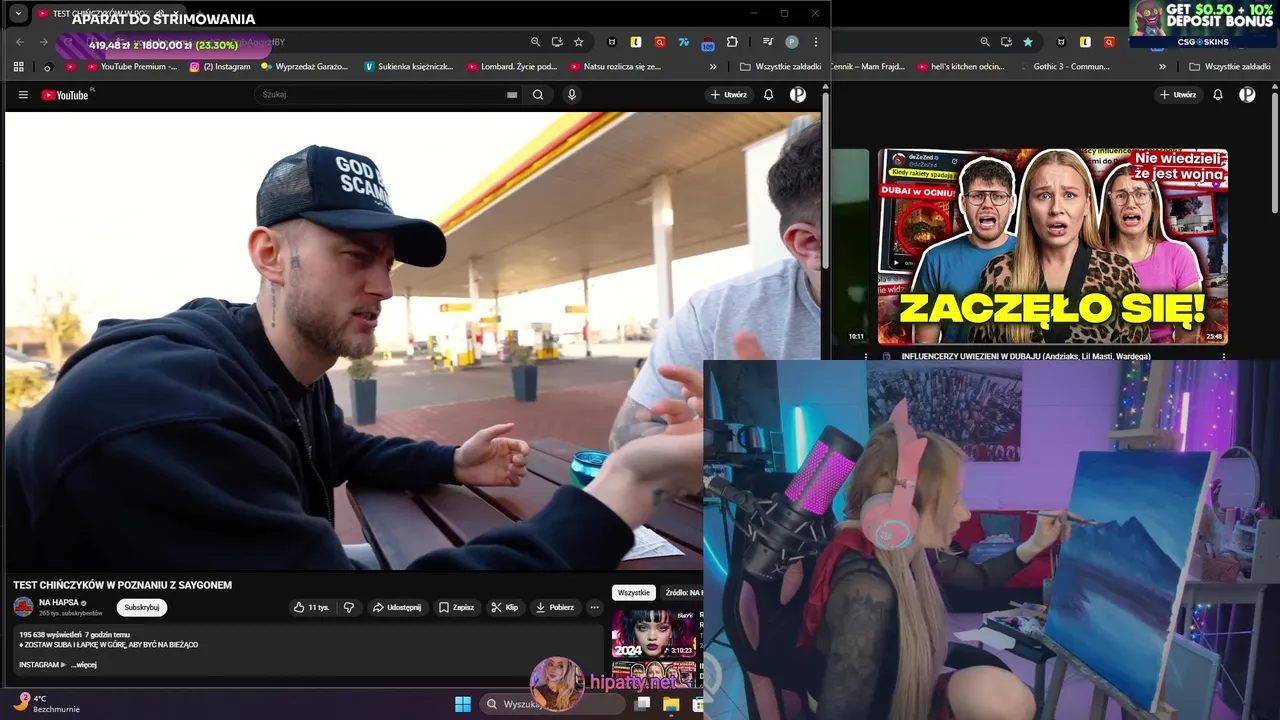1280x720 pixels.
Task: Open weather widget showing 4°C
Action: (46, 703)
